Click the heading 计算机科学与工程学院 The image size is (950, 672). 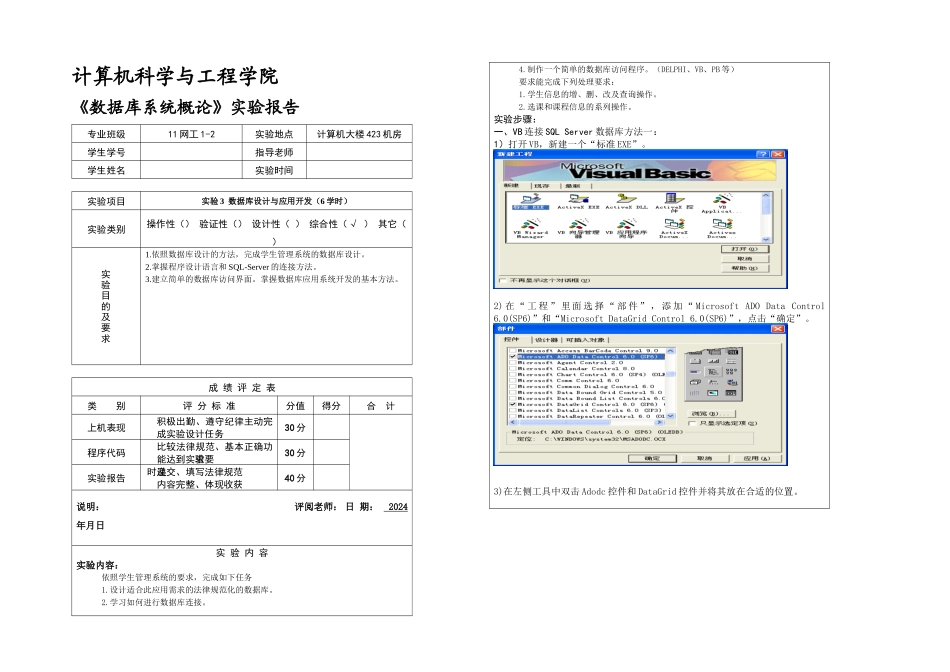pyautogui.click(x=175, y=76)
